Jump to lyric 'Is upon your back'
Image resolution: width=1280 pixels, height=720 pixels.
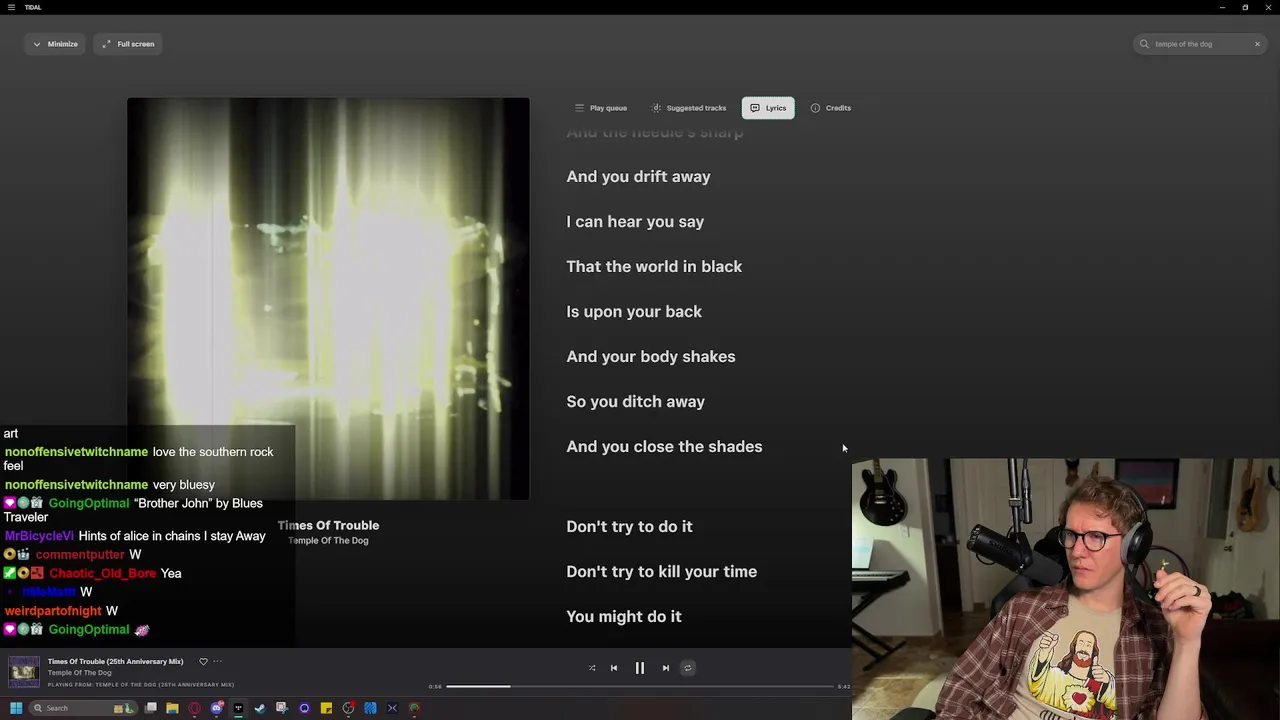(634, 312)
